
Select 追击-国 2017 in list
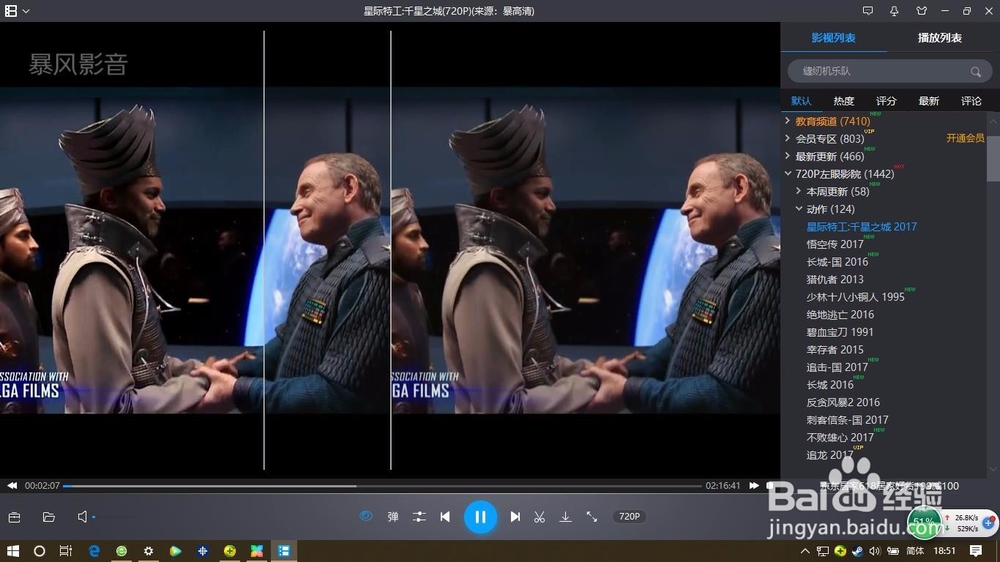(837, 367)
